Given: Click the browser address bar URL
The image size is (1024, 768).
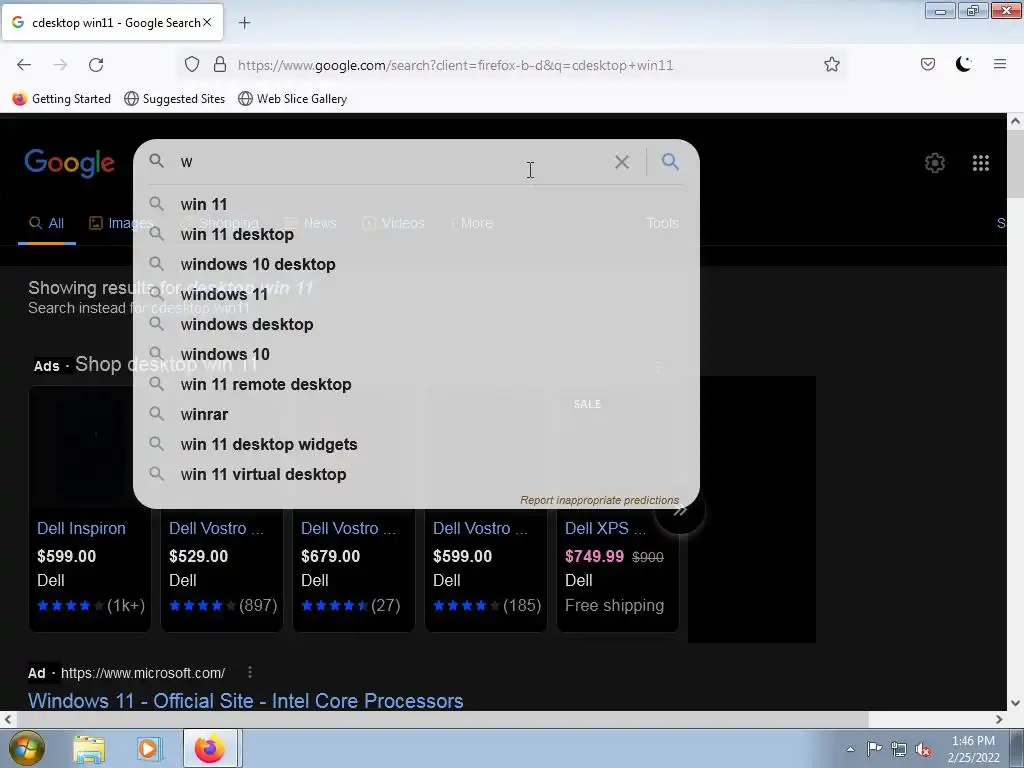Looking at the screenshot, I should (455, 65).
